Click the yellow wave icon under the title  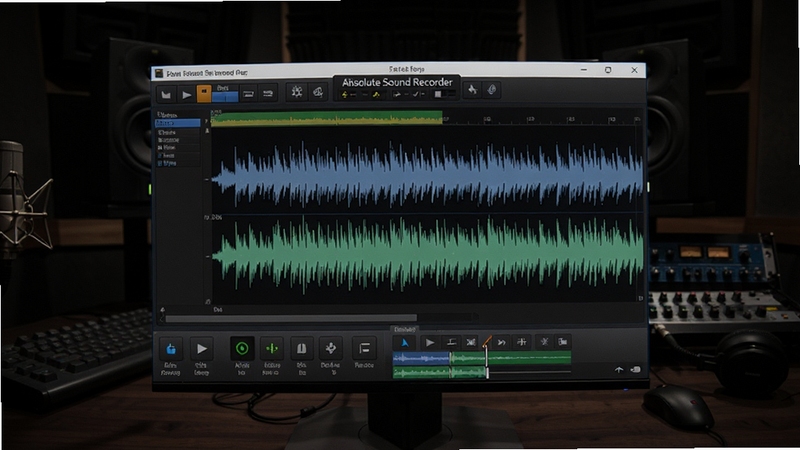(376, 95)
